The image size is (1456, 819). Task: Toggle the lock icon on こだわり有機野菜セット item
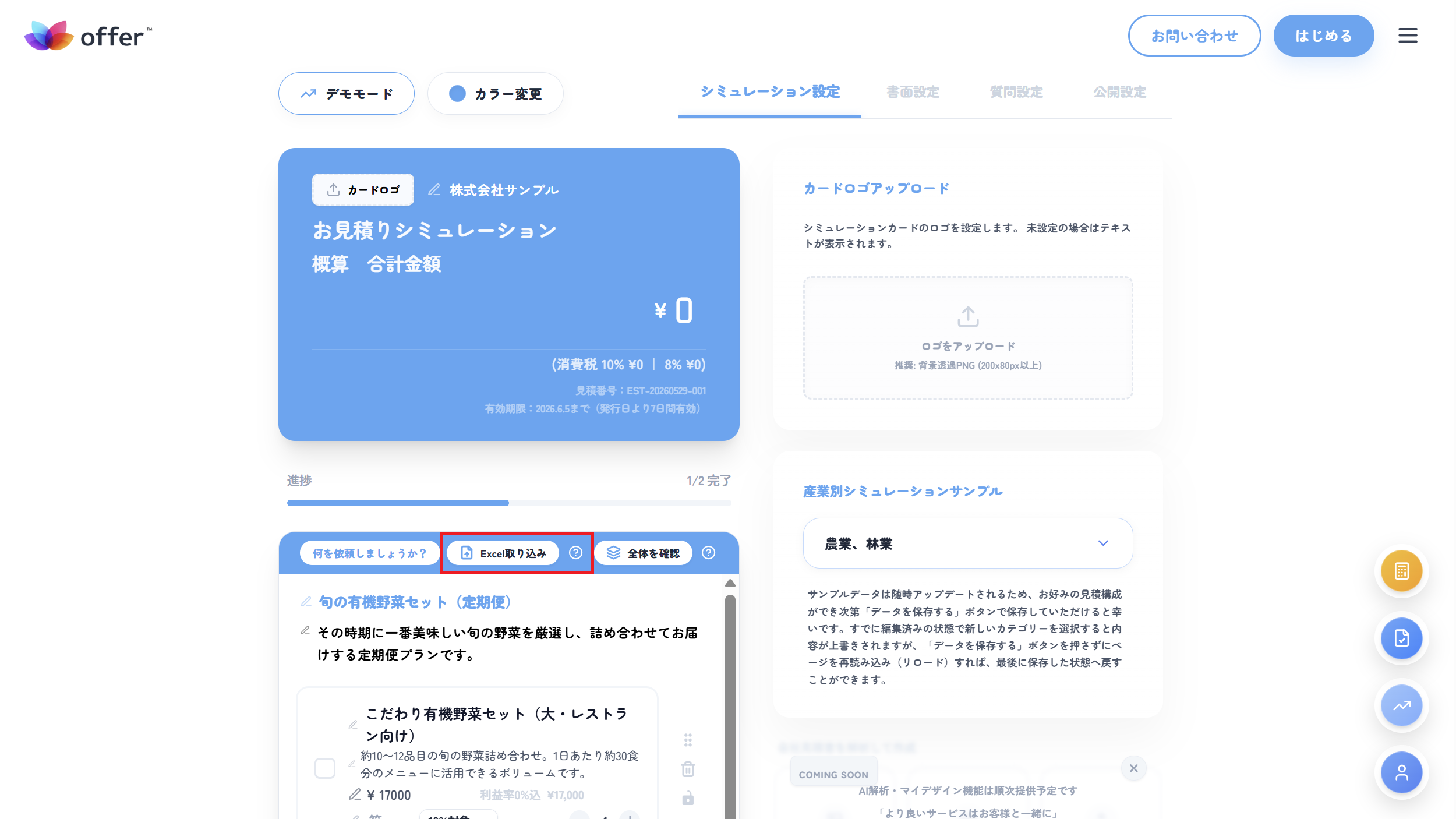(688, 798)
